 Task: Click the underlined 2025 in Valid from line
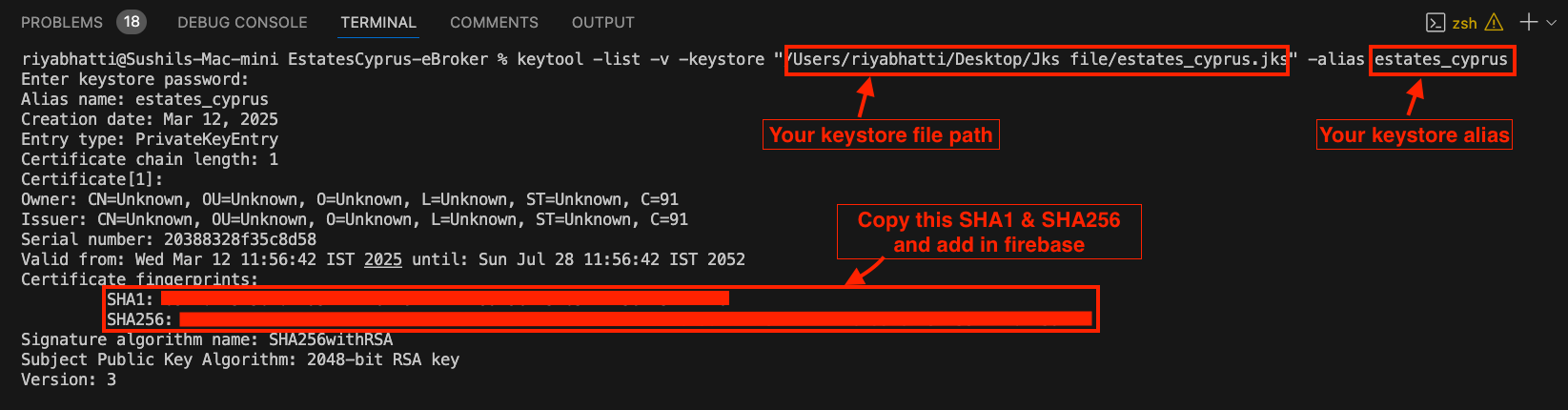383,259
